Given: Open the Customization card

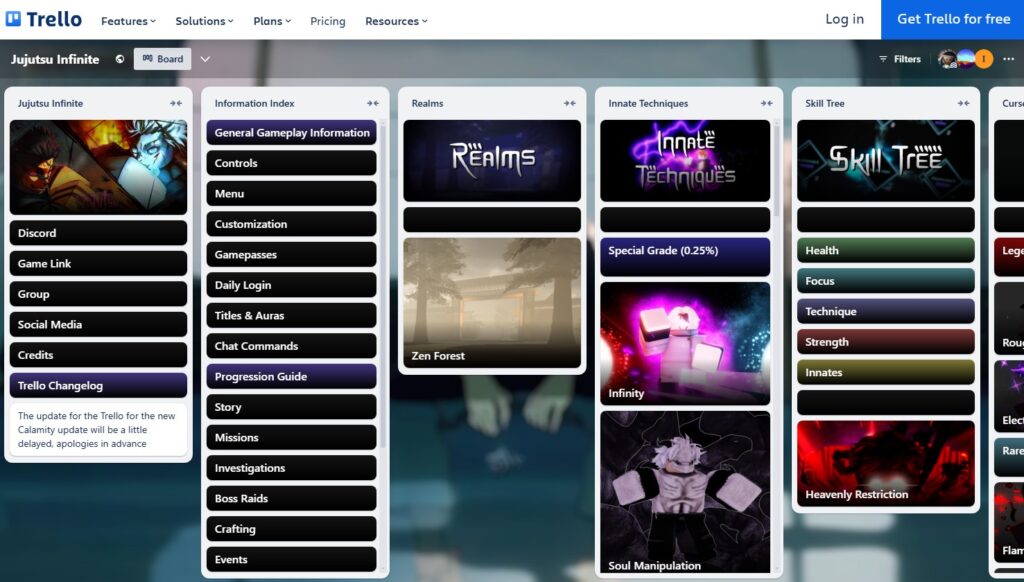Looking at the screenshot, I should coord(291,224).
